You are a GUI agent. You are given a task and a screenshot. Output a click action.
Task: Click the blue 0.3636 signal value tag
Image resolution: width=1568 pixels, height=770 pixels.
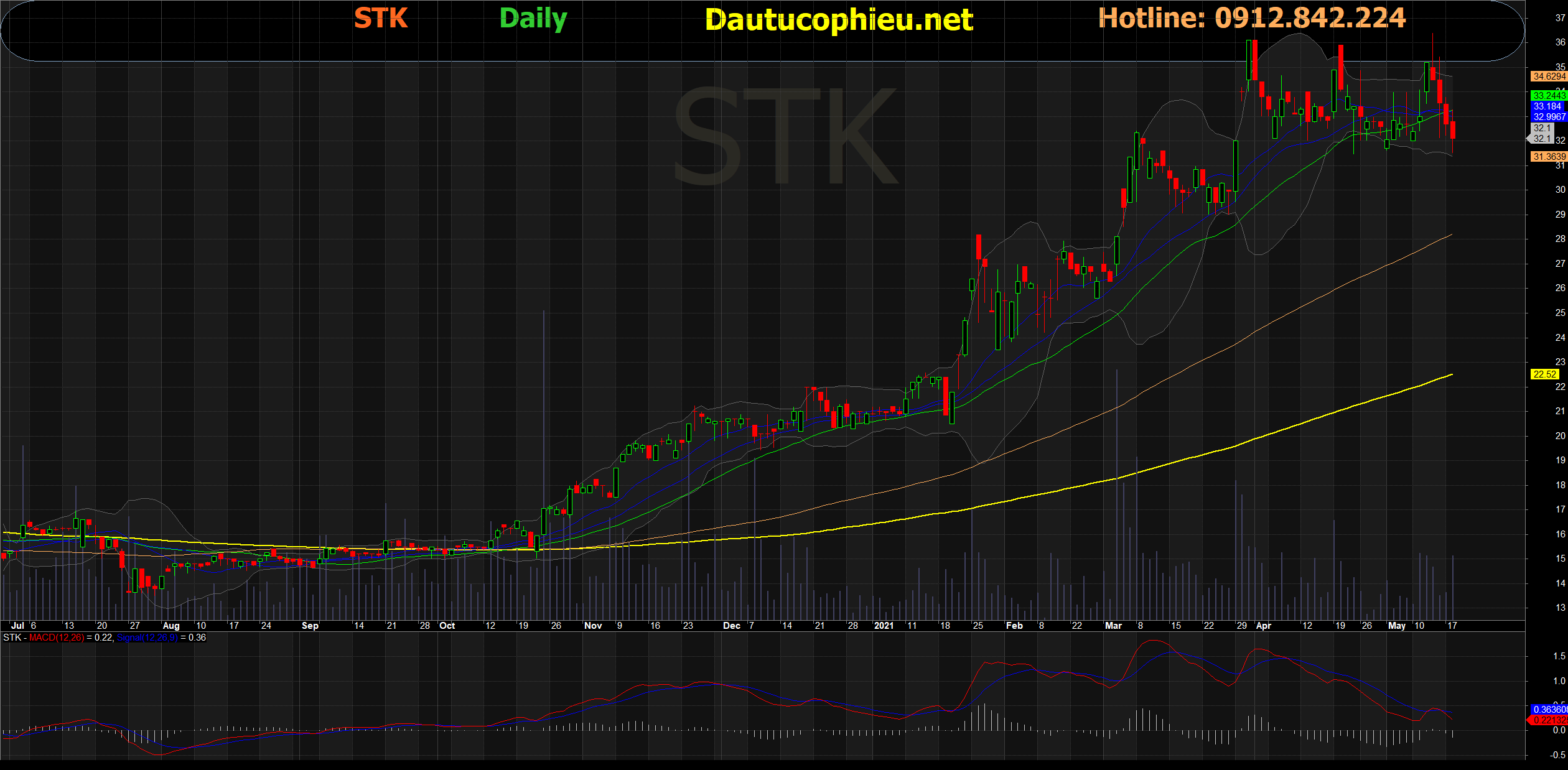click(x=1548, y=709)
